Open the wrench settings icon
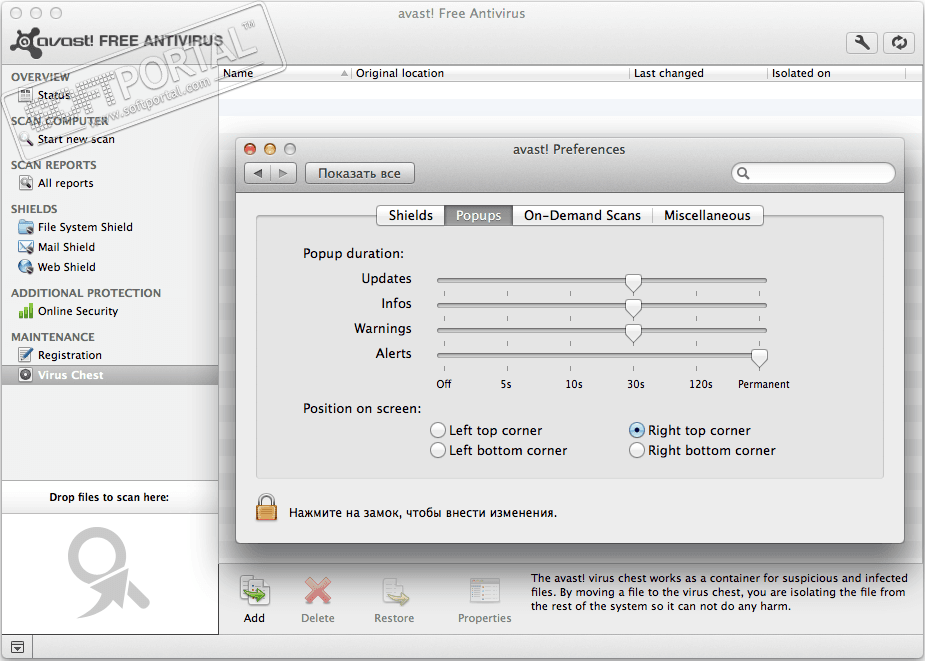Image resolution: width=925 pixels, height=661 pixels. point(862,42)
